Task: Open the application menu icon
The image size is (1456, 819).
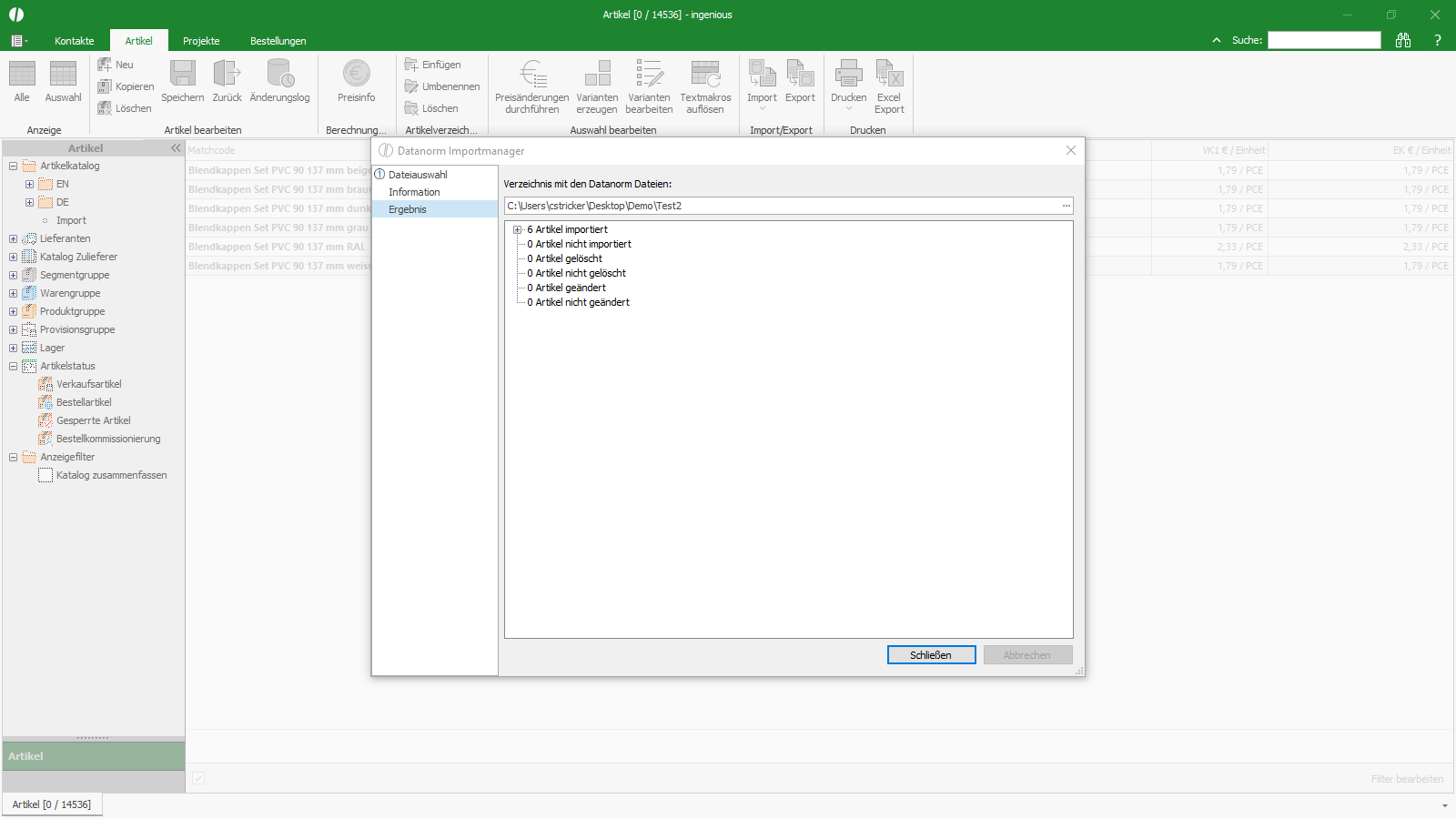Action: pos(18,41)
